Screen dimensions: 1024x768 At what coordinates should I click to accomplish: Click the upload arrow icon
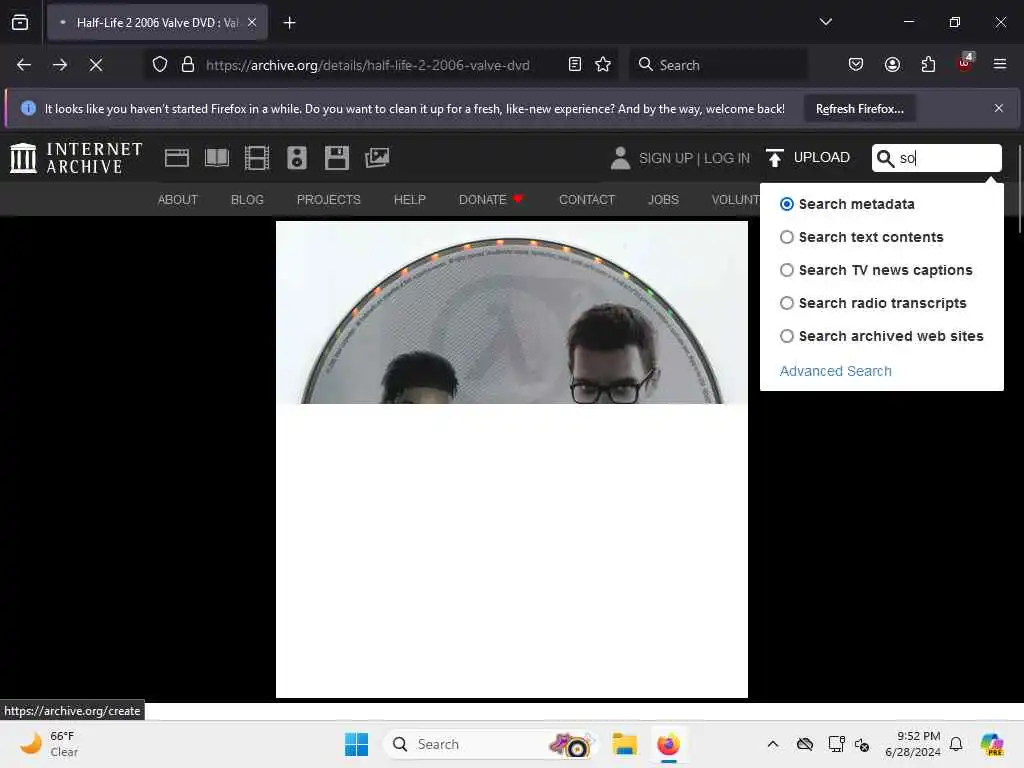click(775, 158)
